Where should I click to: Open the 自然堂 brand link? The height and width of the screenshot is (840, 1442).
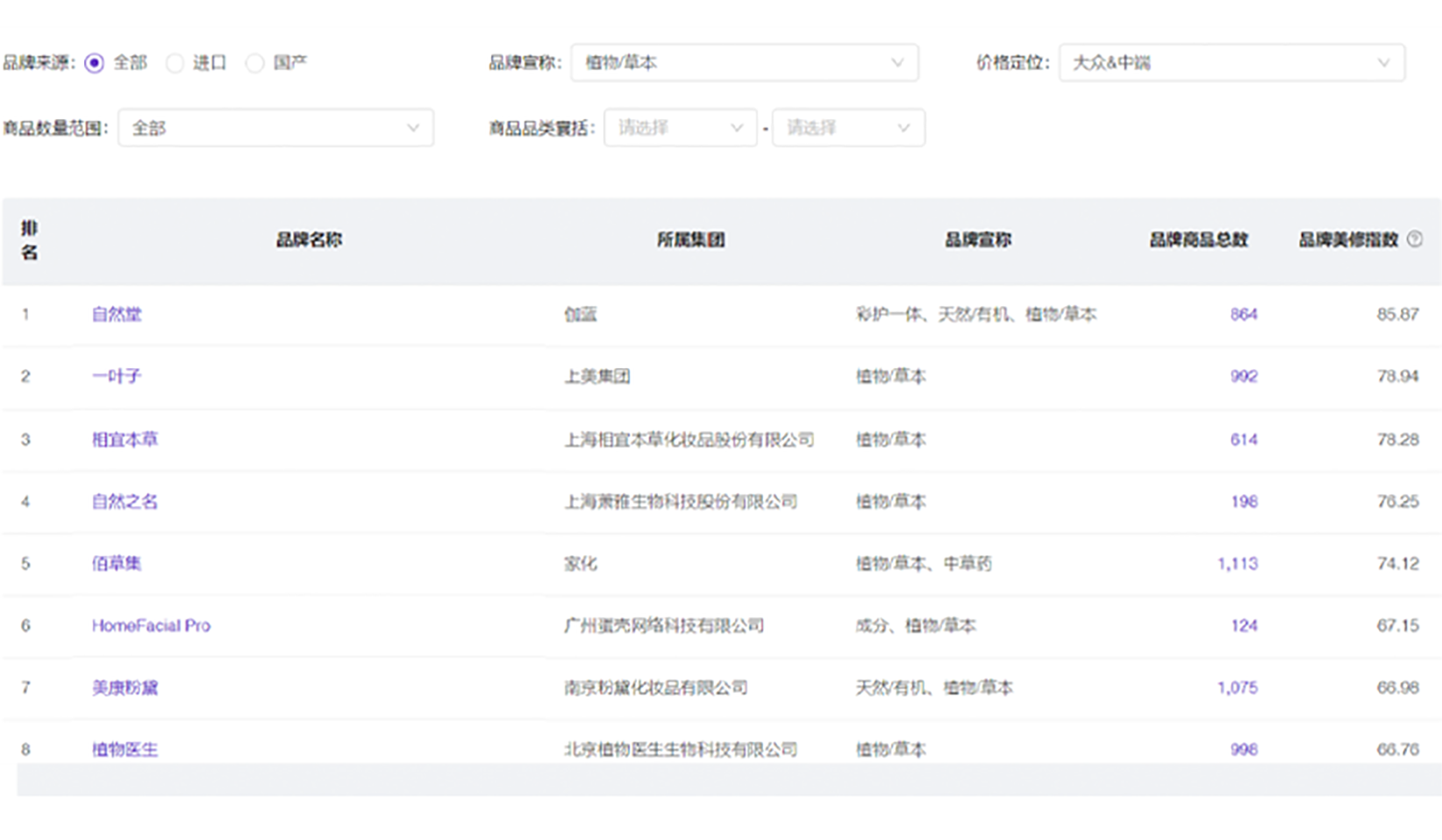(x=117, y=314)
